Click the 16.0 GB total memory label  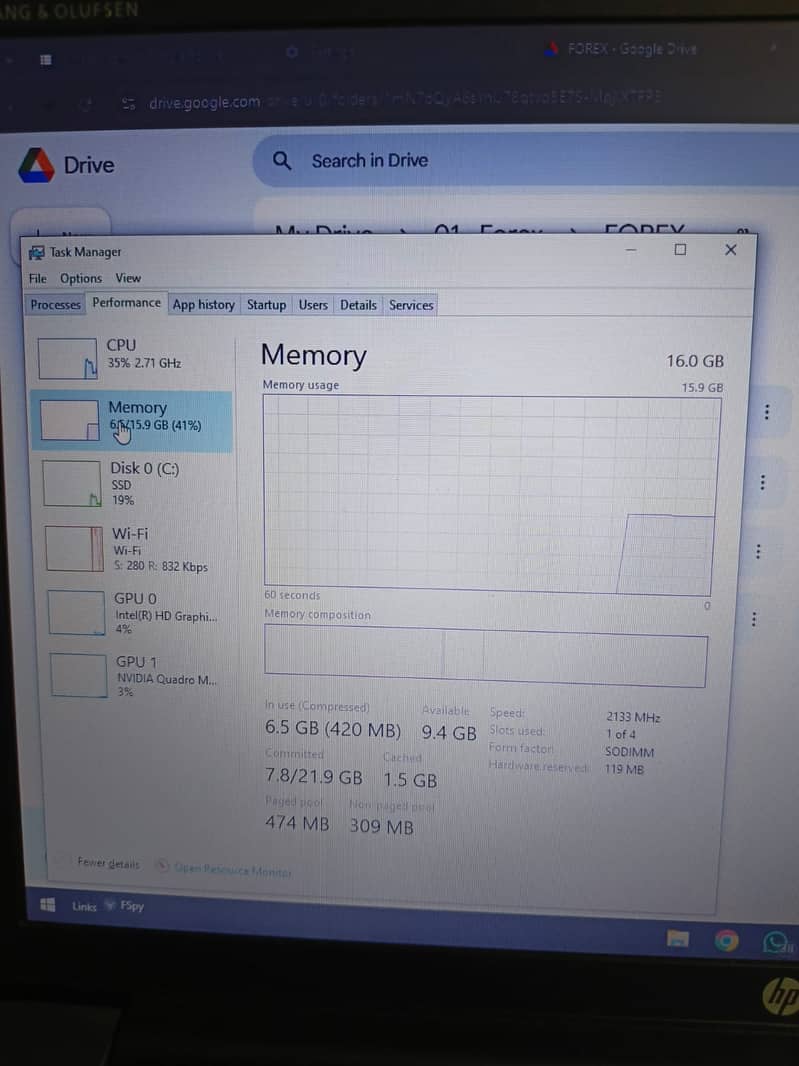(x=695, y=361)
